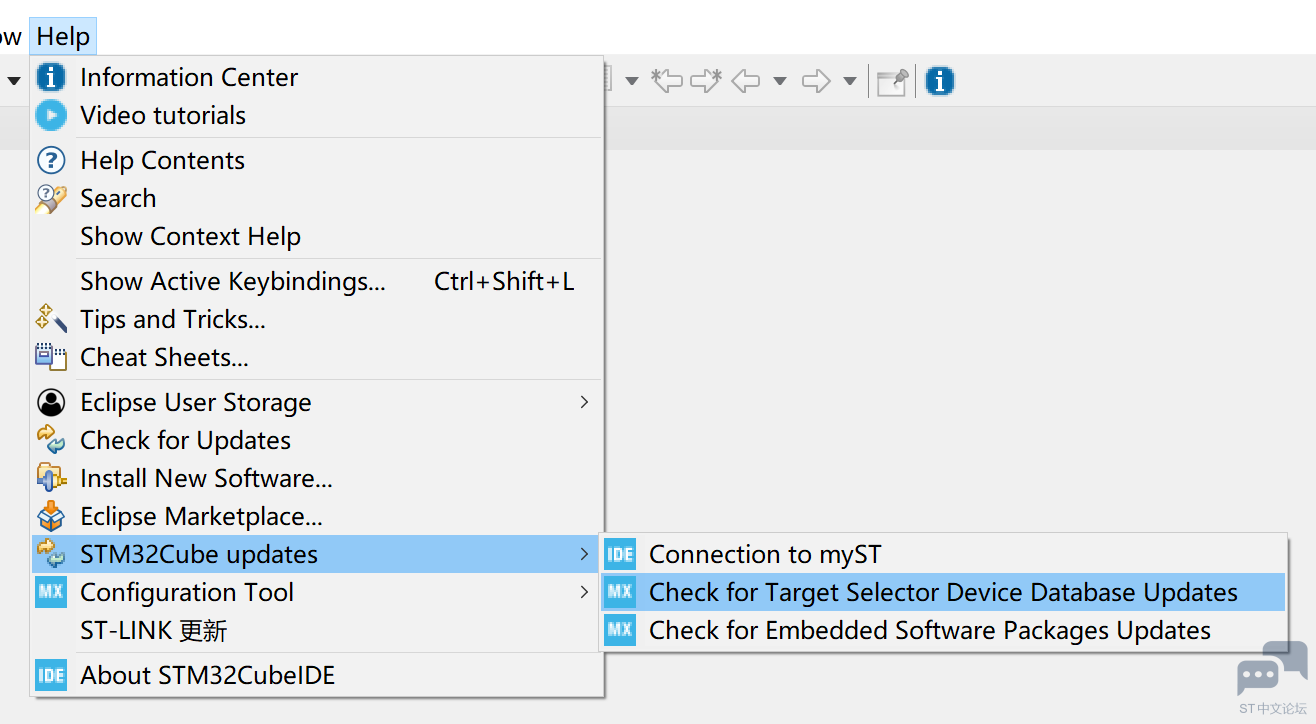The width and height of the screenshot is (1316, 724).
Task: Select the ST-LINK 更新 menu item
Action: [x=317, y=630]
